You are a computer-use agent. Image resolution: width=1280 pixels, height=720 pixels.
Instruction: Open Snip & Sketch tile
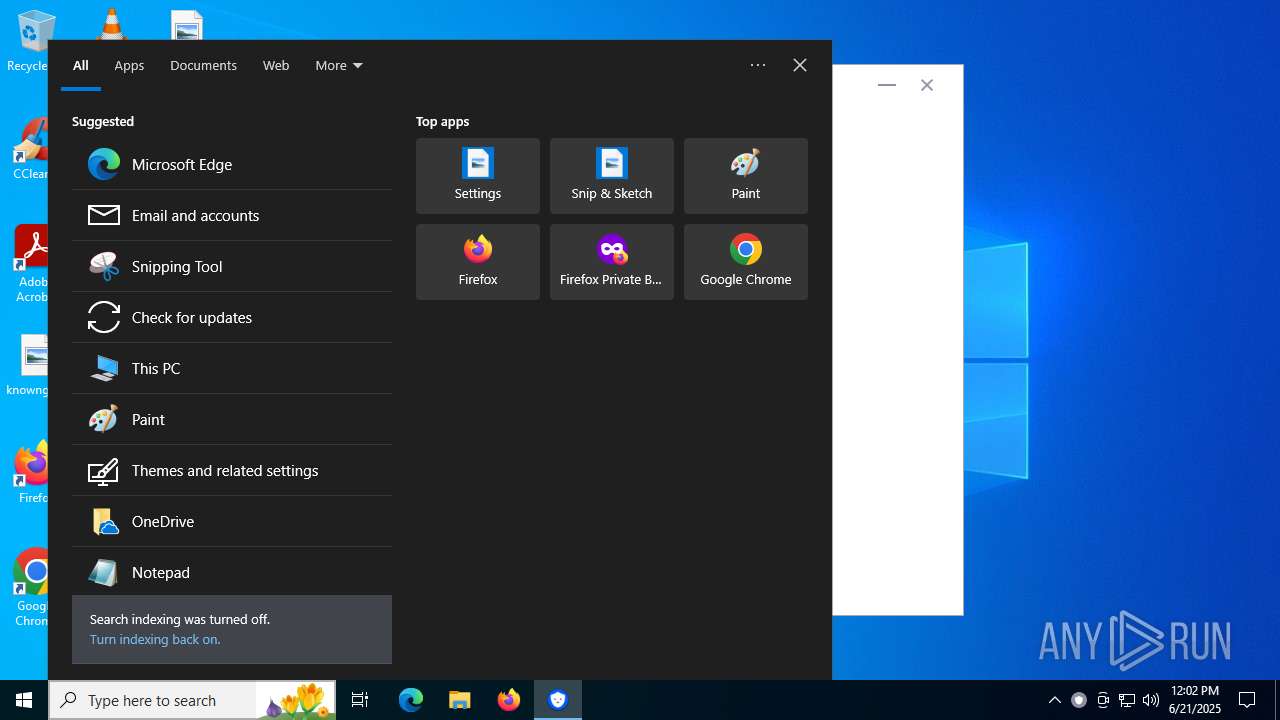coord(612,176)
